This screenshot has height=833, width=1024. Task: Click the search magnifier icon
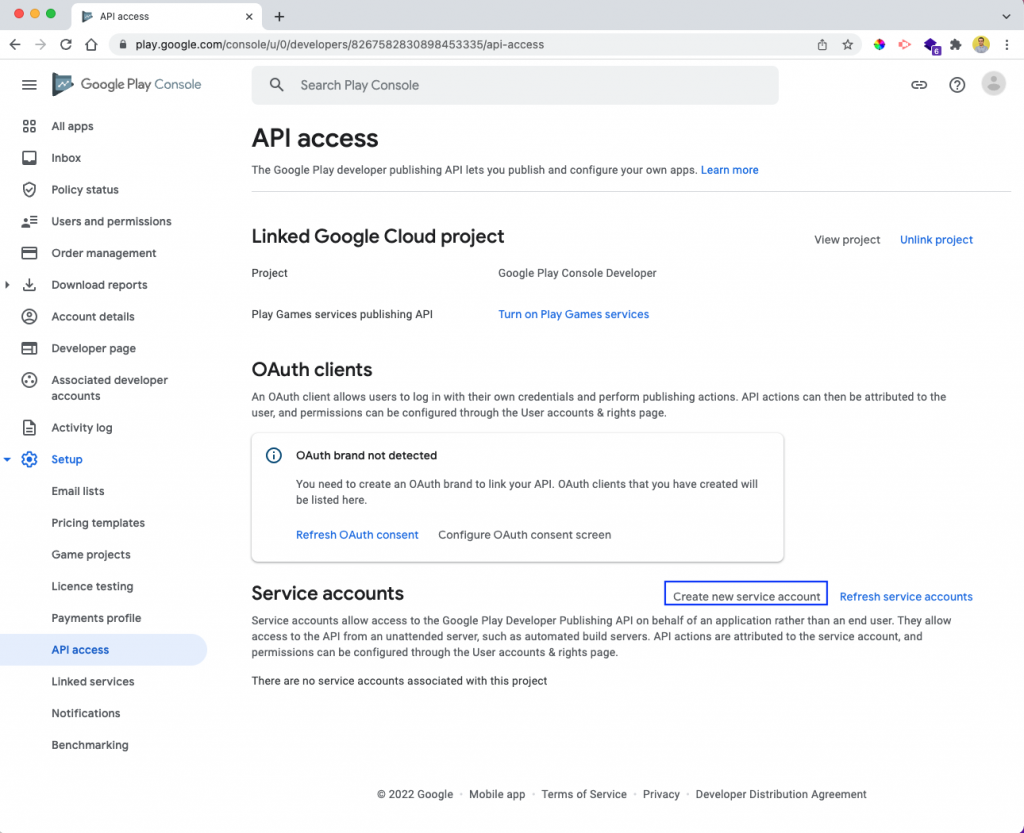(277, 85)
